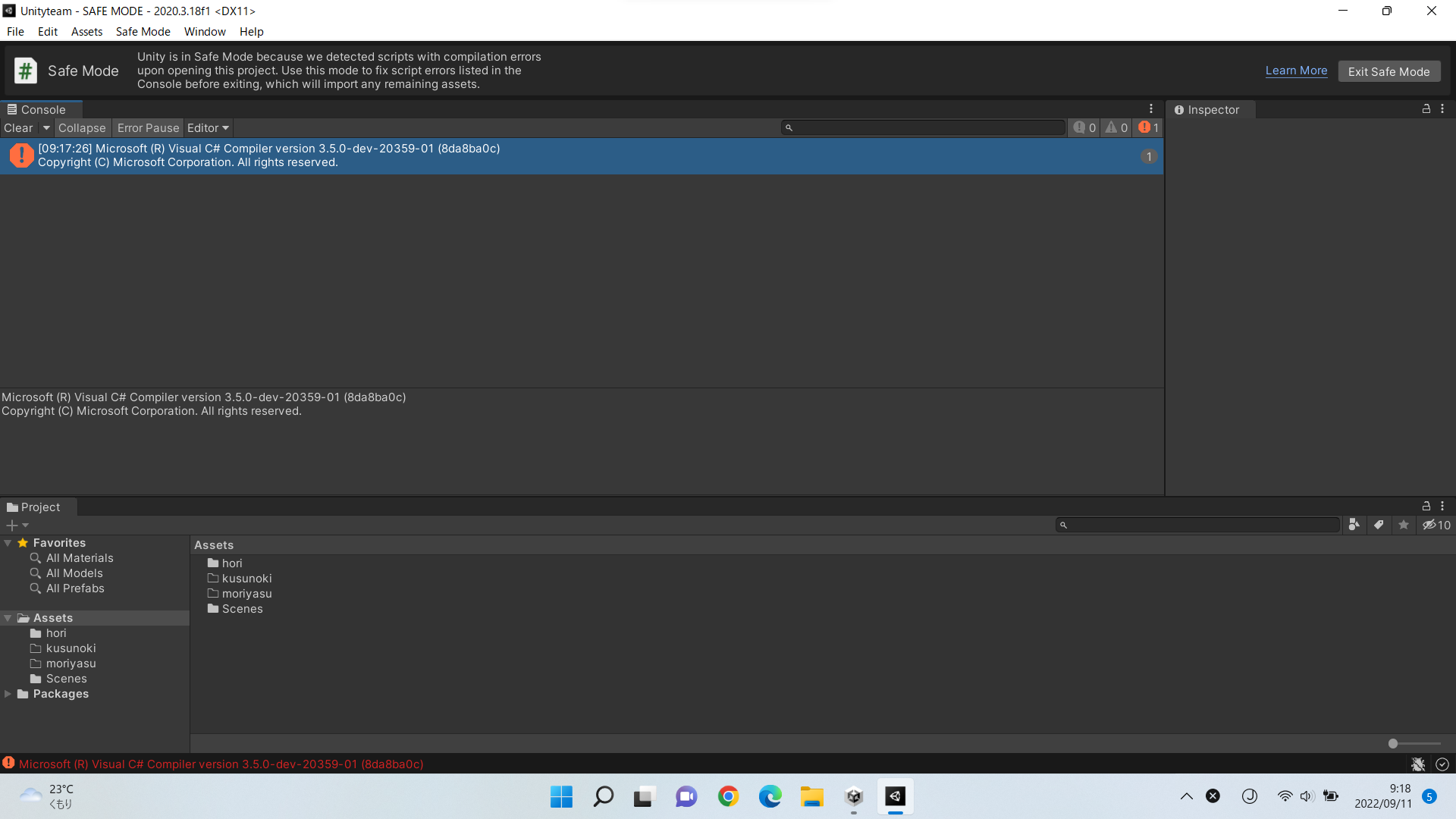
Task: Click the Project search field
Action: pos(1197,525)
